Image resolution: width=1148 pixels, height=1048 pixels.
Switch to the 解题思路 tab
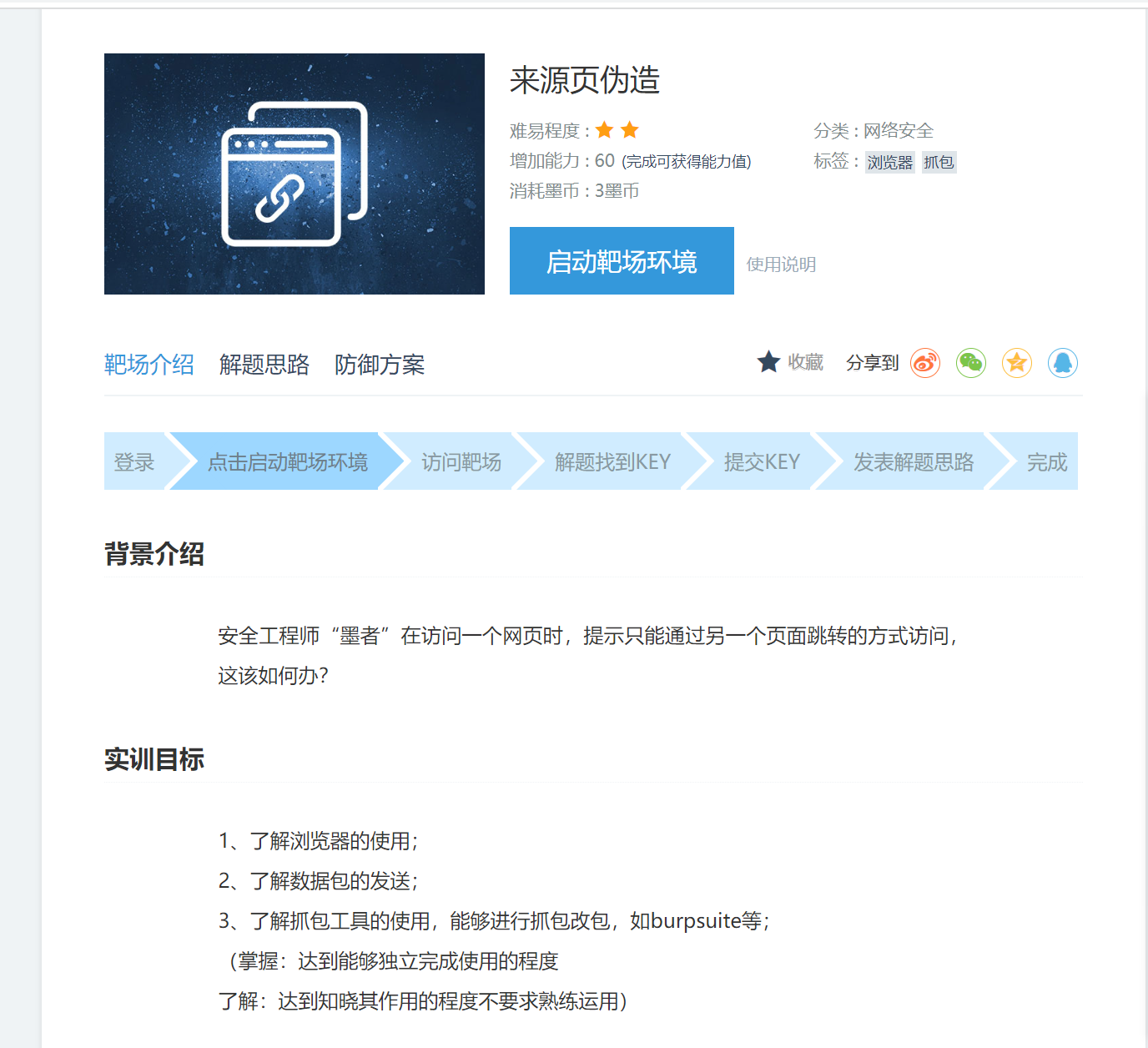264,365
